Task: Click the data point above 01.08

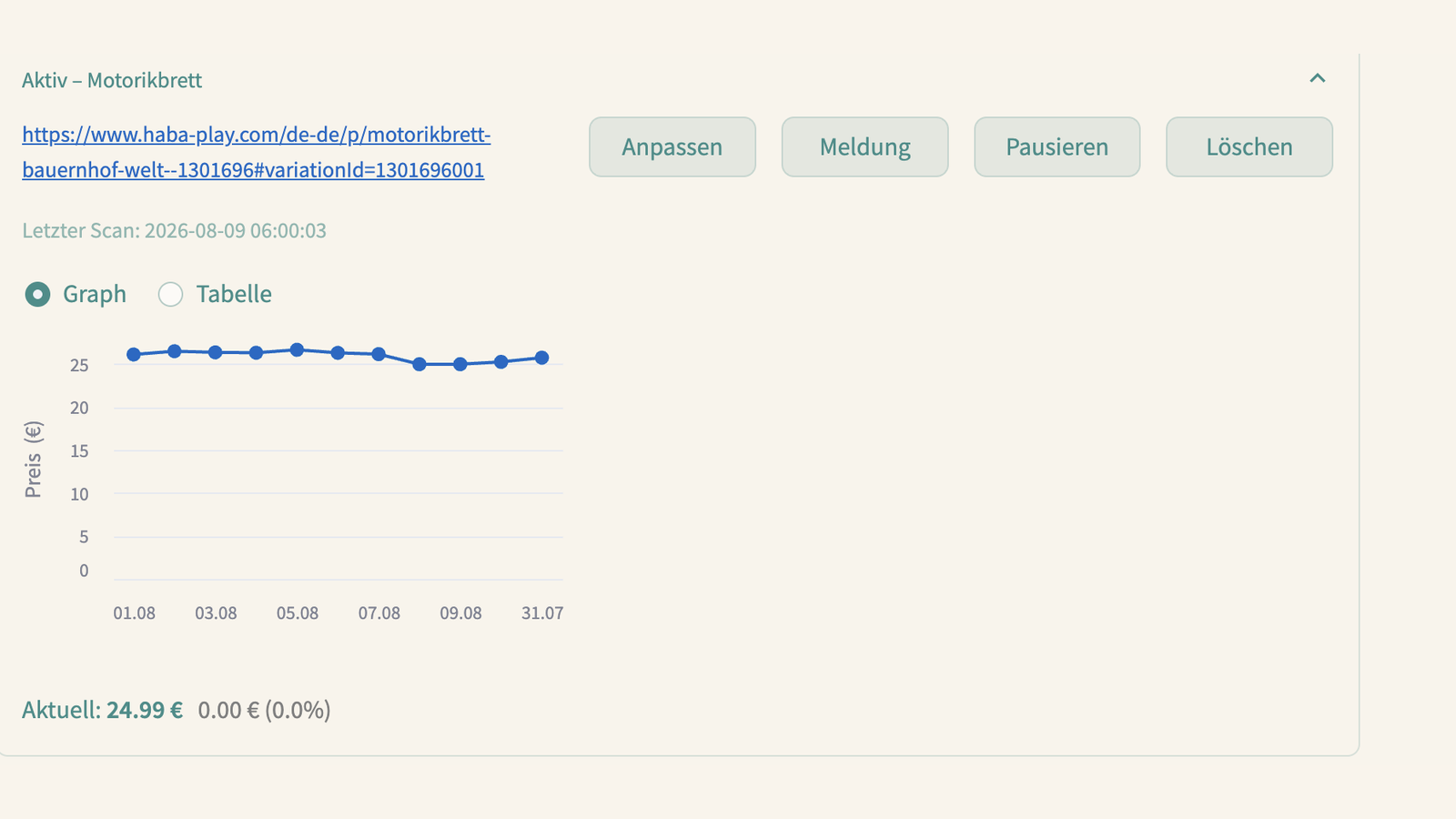Action: coord(134,354)
